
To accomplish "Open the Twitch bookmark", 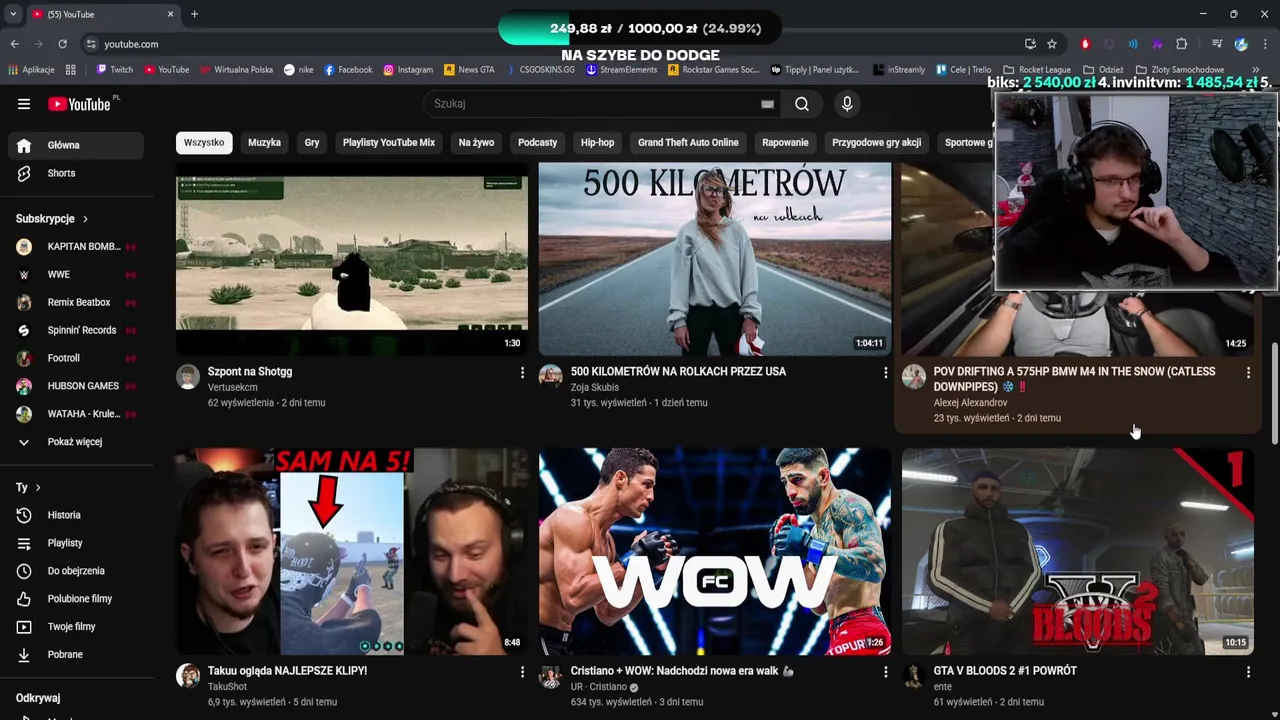I will [x=114, y=70].
